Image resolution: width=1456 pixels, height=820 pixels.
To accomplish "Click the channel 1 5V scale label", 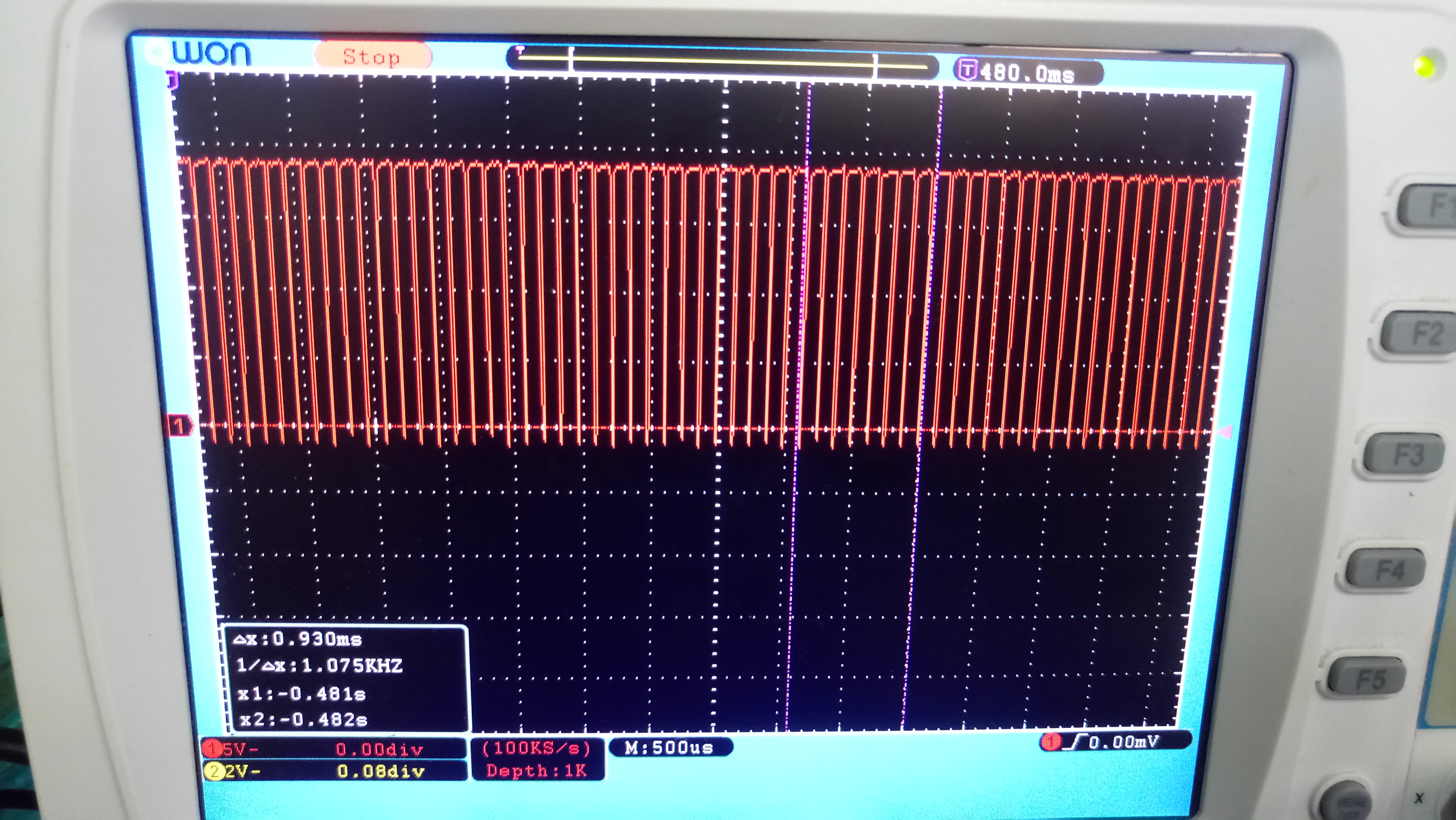I will (x=241, y=749).
